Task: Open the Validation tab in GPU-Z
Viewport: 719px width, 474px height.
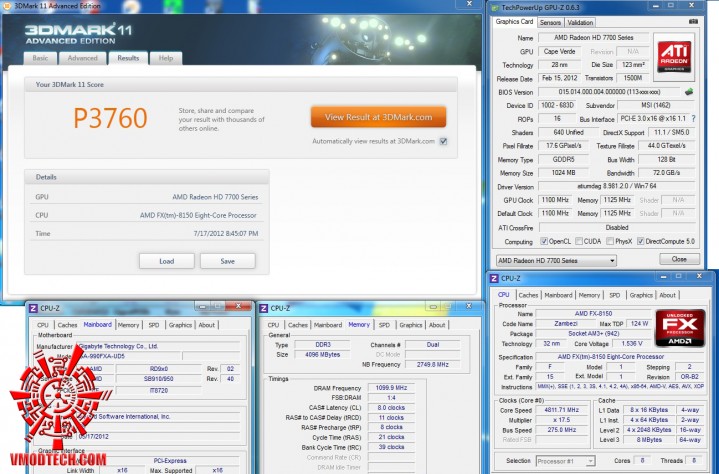Action: [580, 22]
